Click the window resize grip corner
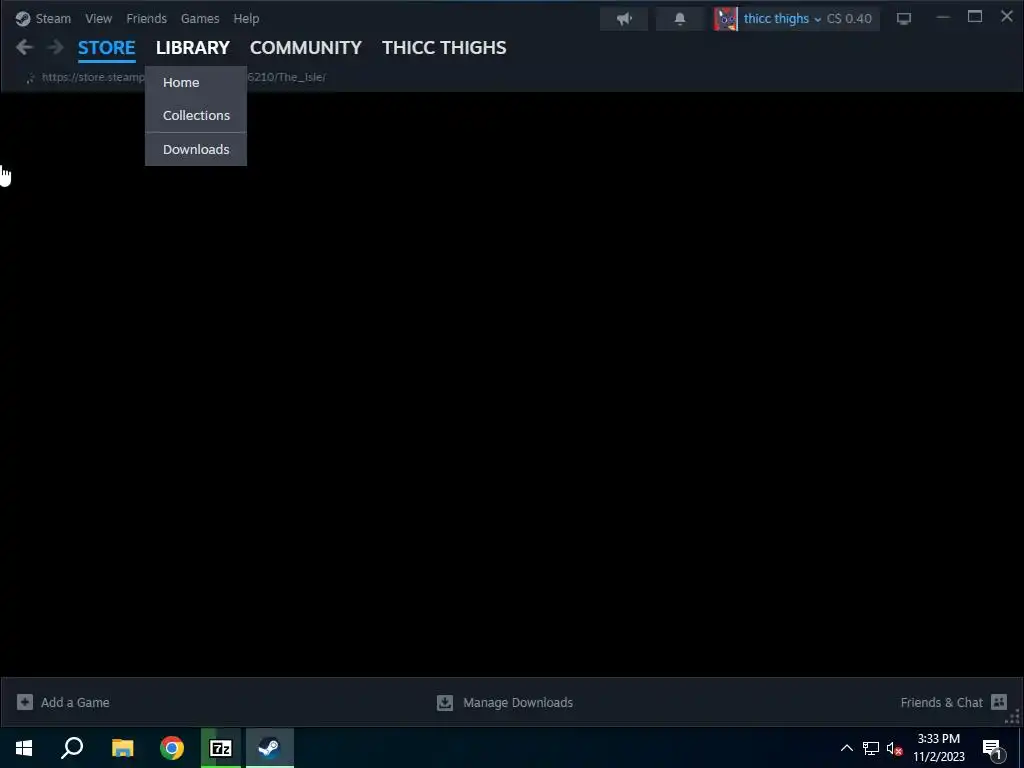Screen dimensions: 1024x768 (1013, 717)
